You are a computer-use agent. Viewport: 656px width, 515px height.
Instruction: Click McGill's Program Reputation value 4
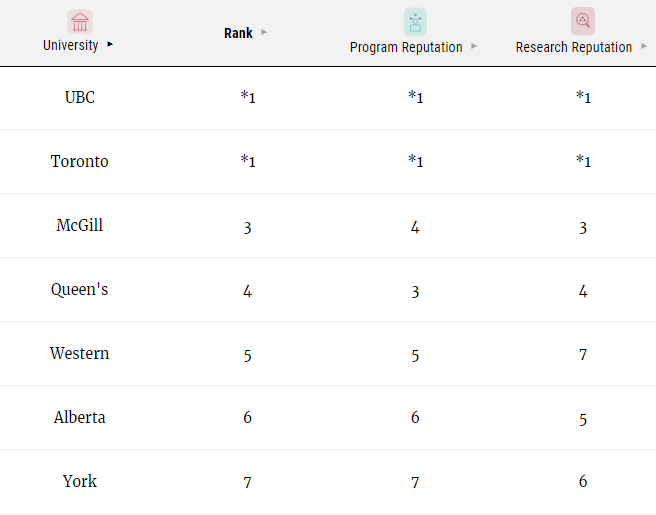click(x=415, y=227)
